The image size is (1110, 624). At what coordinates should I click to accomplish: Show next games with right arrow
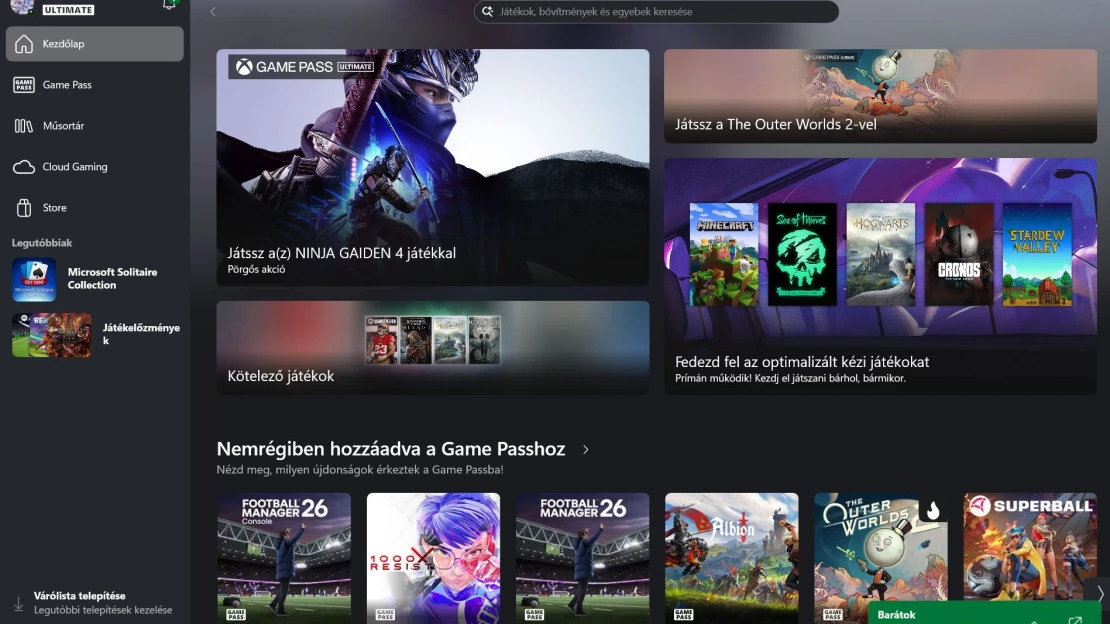[1099, 592]
